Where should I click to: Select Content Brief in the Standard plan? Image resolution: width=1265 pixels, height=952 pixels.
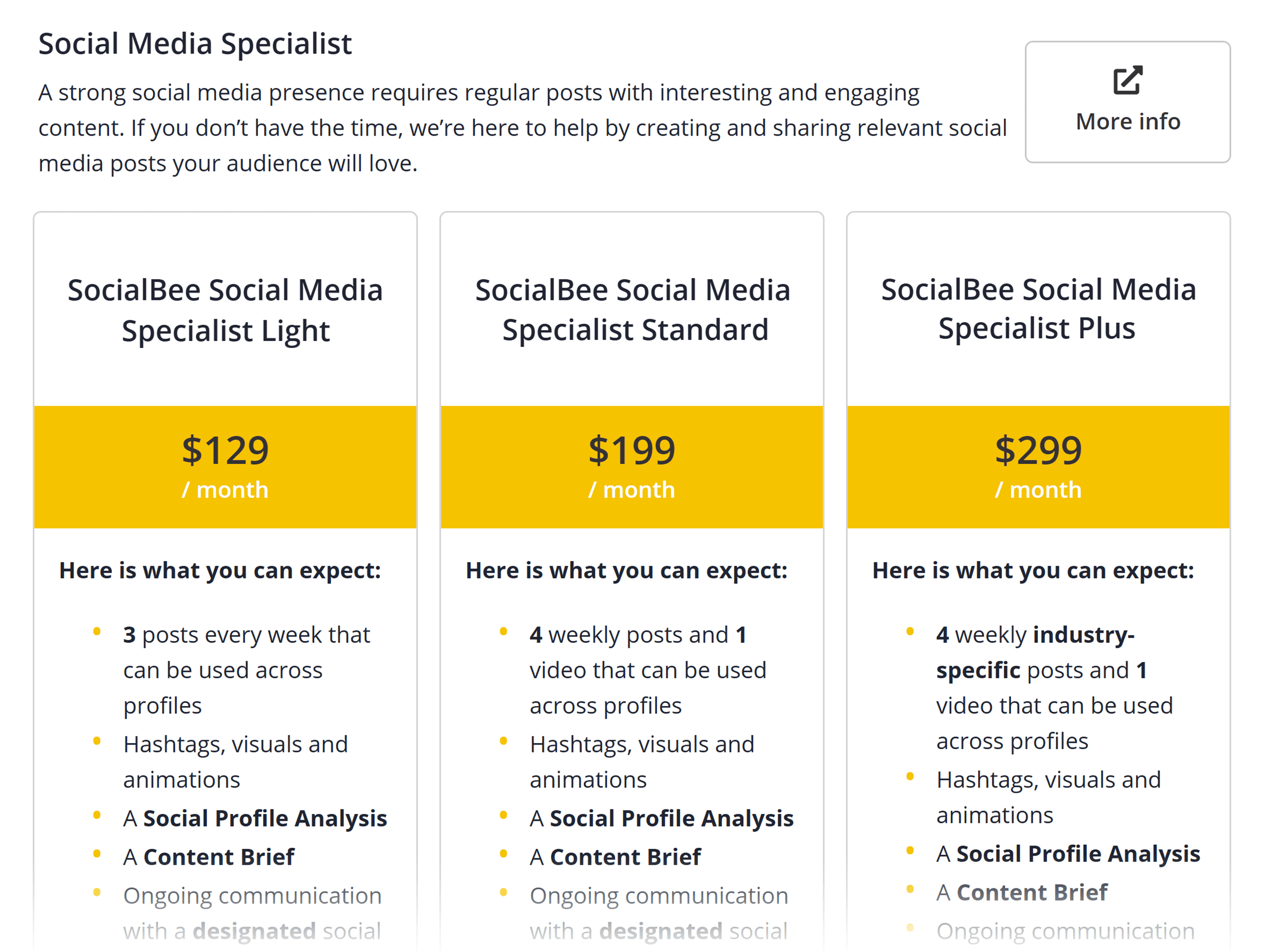point(615,856)
